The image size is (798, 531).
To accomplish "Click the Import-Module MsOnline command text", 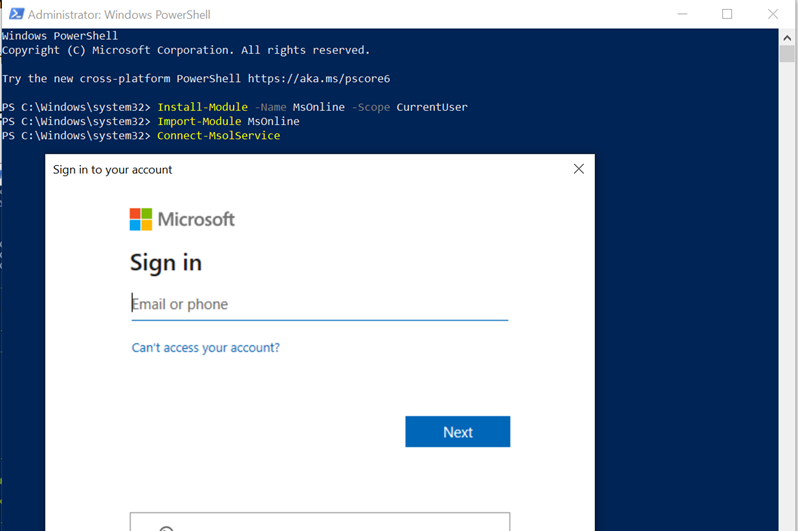I will tap(229, 121).
